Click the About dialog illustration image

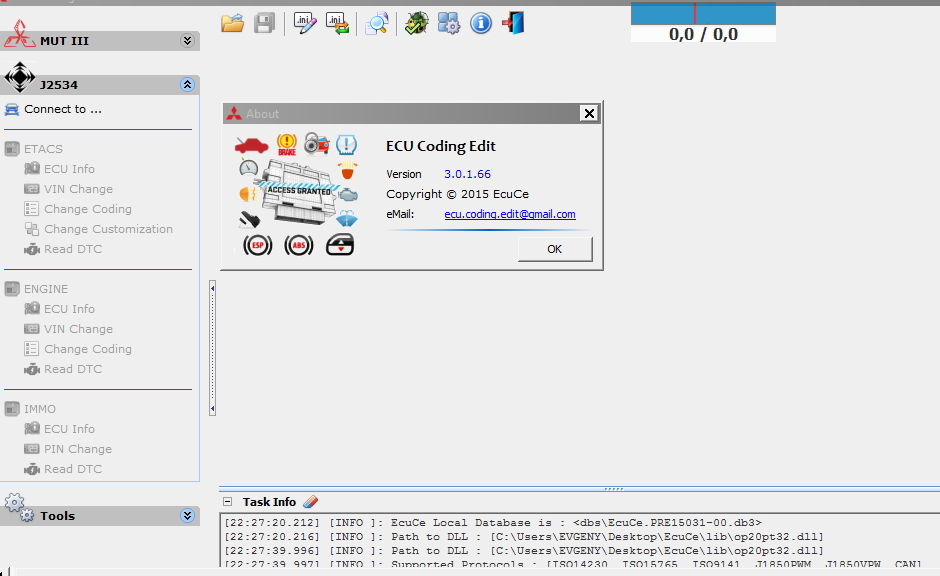pos(297,195)
